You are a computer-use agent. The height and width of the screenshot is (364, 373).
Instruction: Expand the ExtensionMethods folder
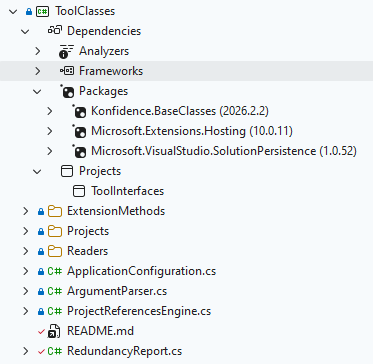tap(25, 211)
